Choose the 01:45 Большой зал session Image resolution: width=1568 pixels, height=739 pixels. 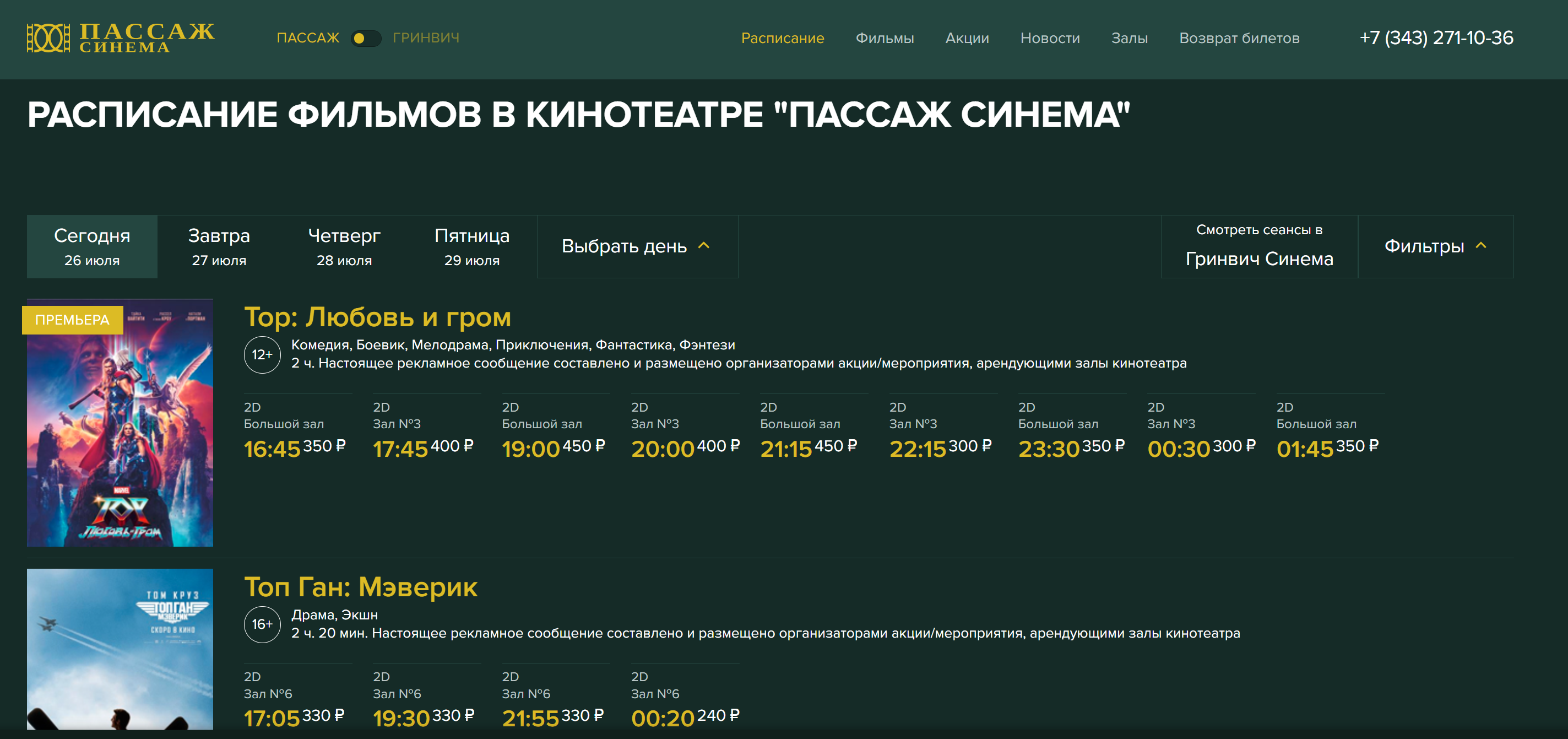click(1305, 449)
